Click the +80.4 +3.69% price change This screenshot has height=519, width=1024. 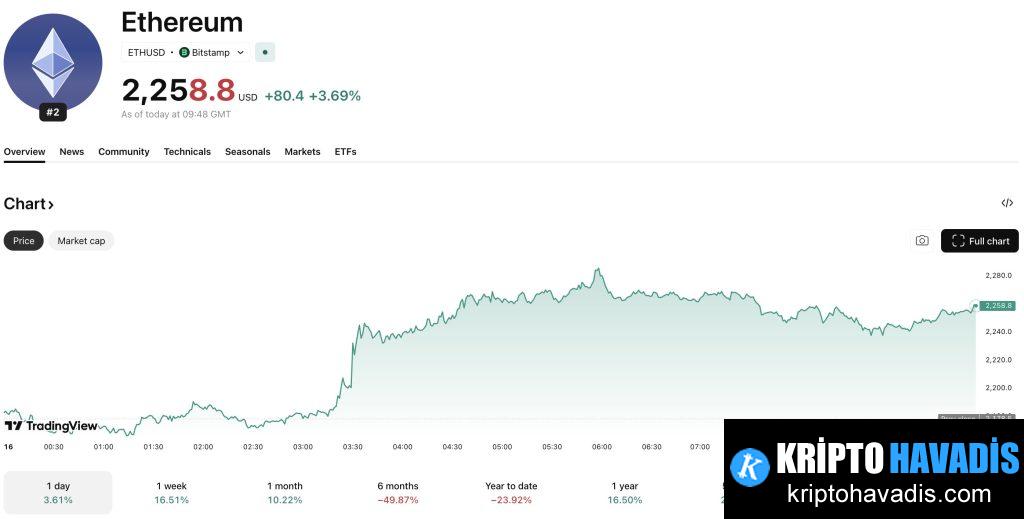point(313,96)
